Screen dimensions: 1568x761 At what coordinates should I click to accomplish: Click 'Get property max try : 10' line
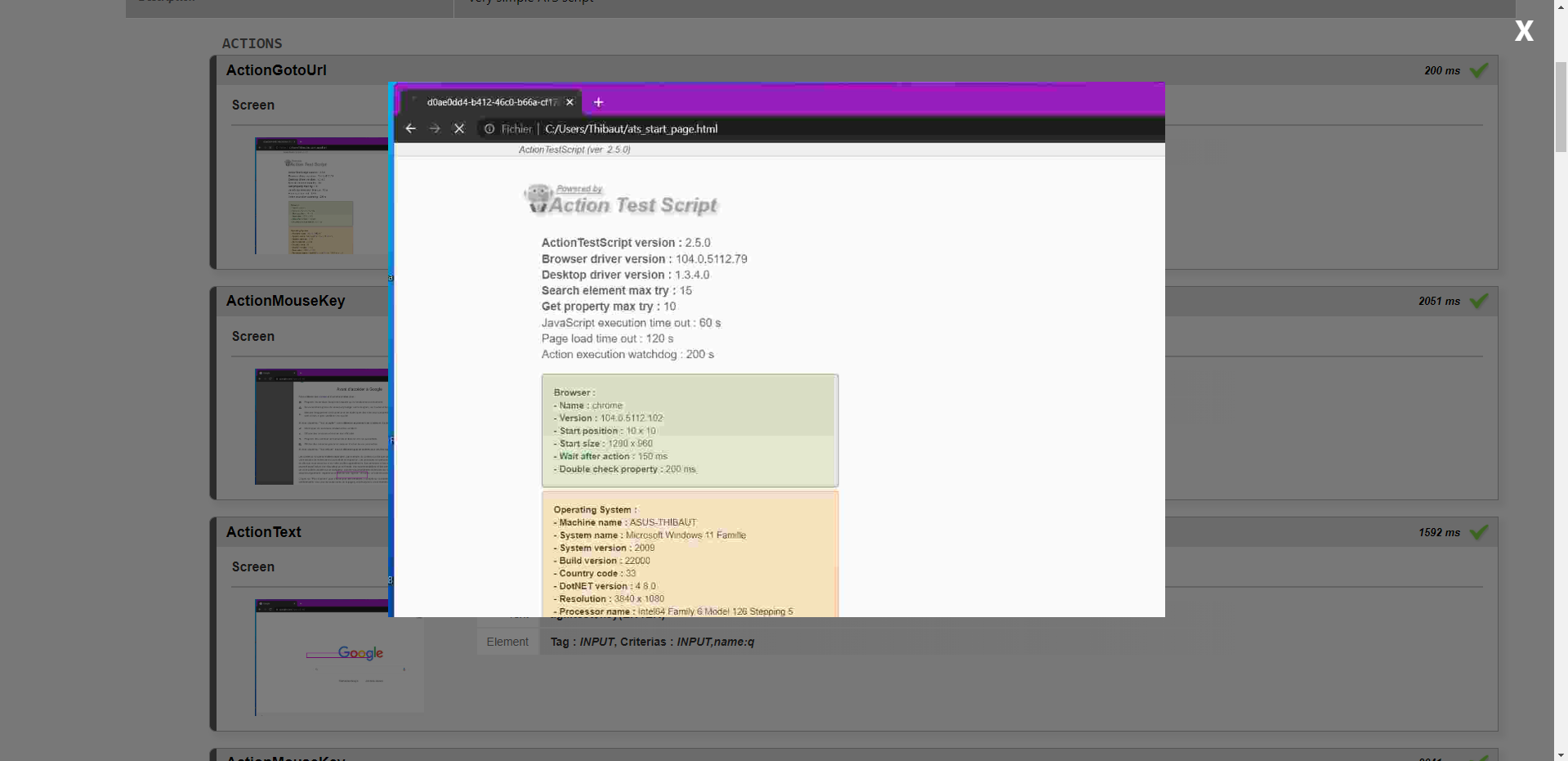pyautogui.click(x=609, y=307)
